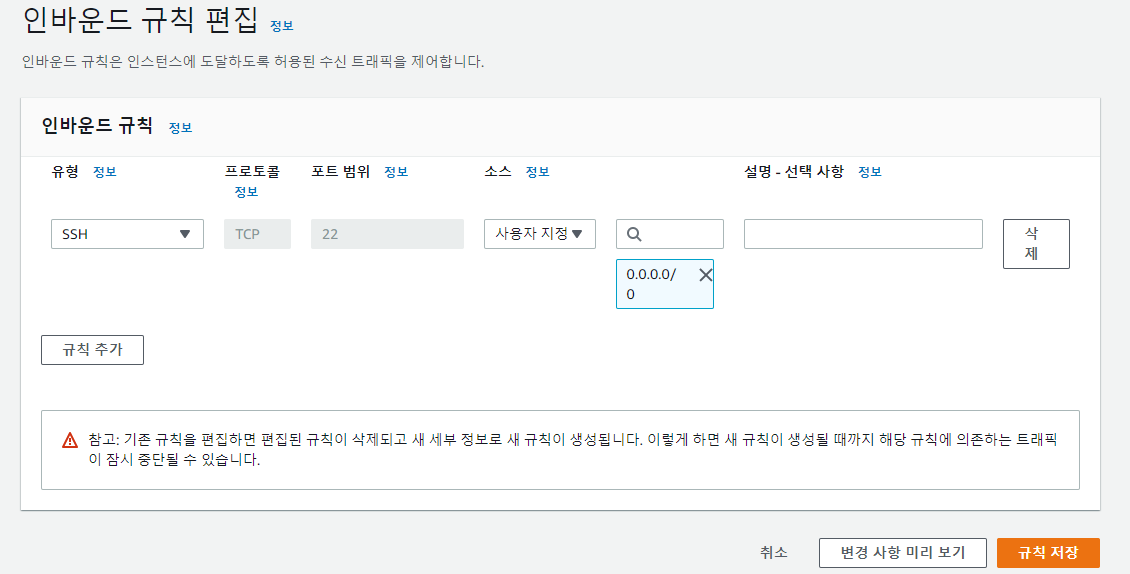Open the 정보 link next to 소스
Image resolution: width=1130 pixels, height=574 pixels.
coord(537,172)
